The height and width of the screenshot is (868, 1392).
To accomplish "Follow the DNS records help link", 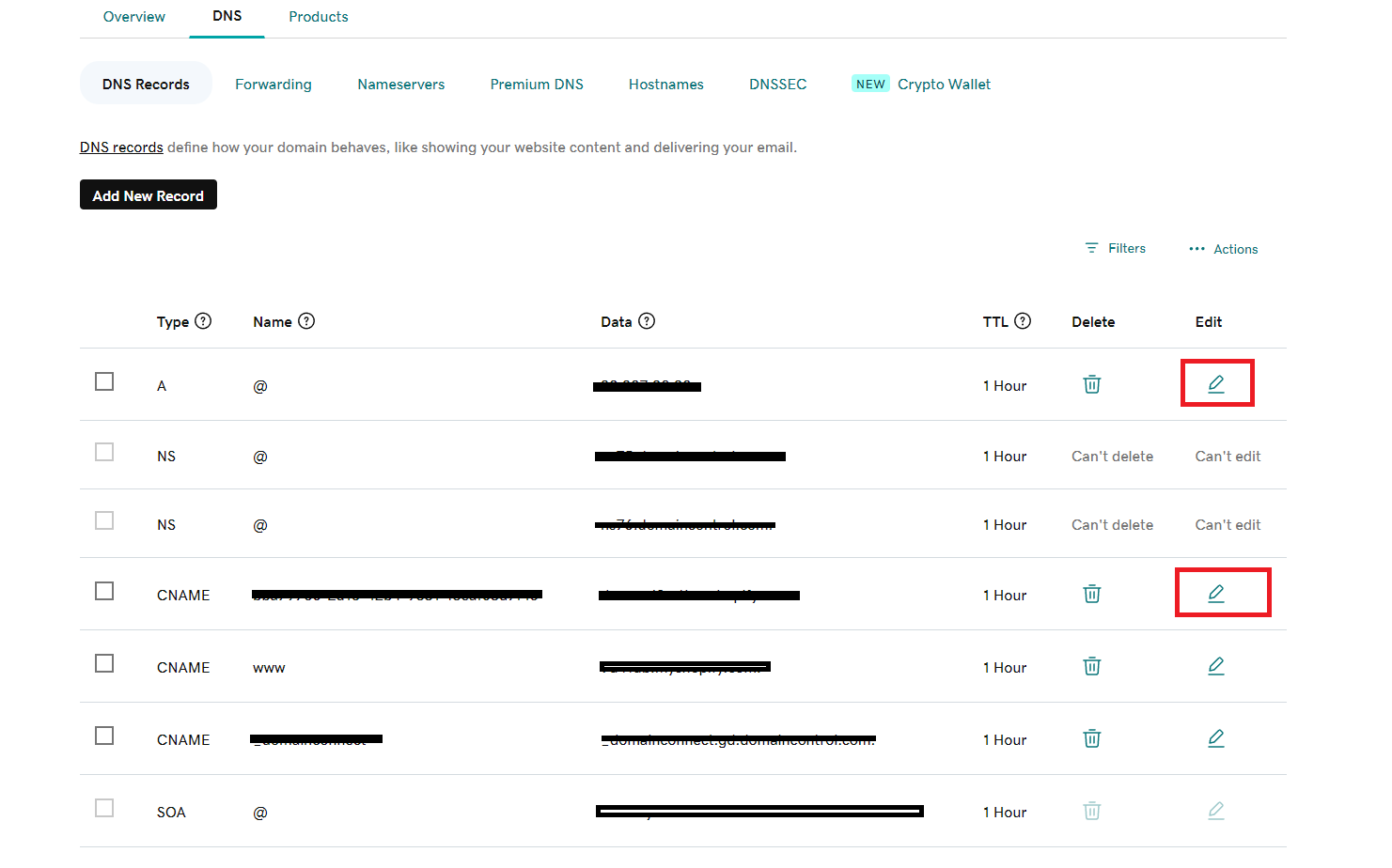I will click(x=121, y=147).
